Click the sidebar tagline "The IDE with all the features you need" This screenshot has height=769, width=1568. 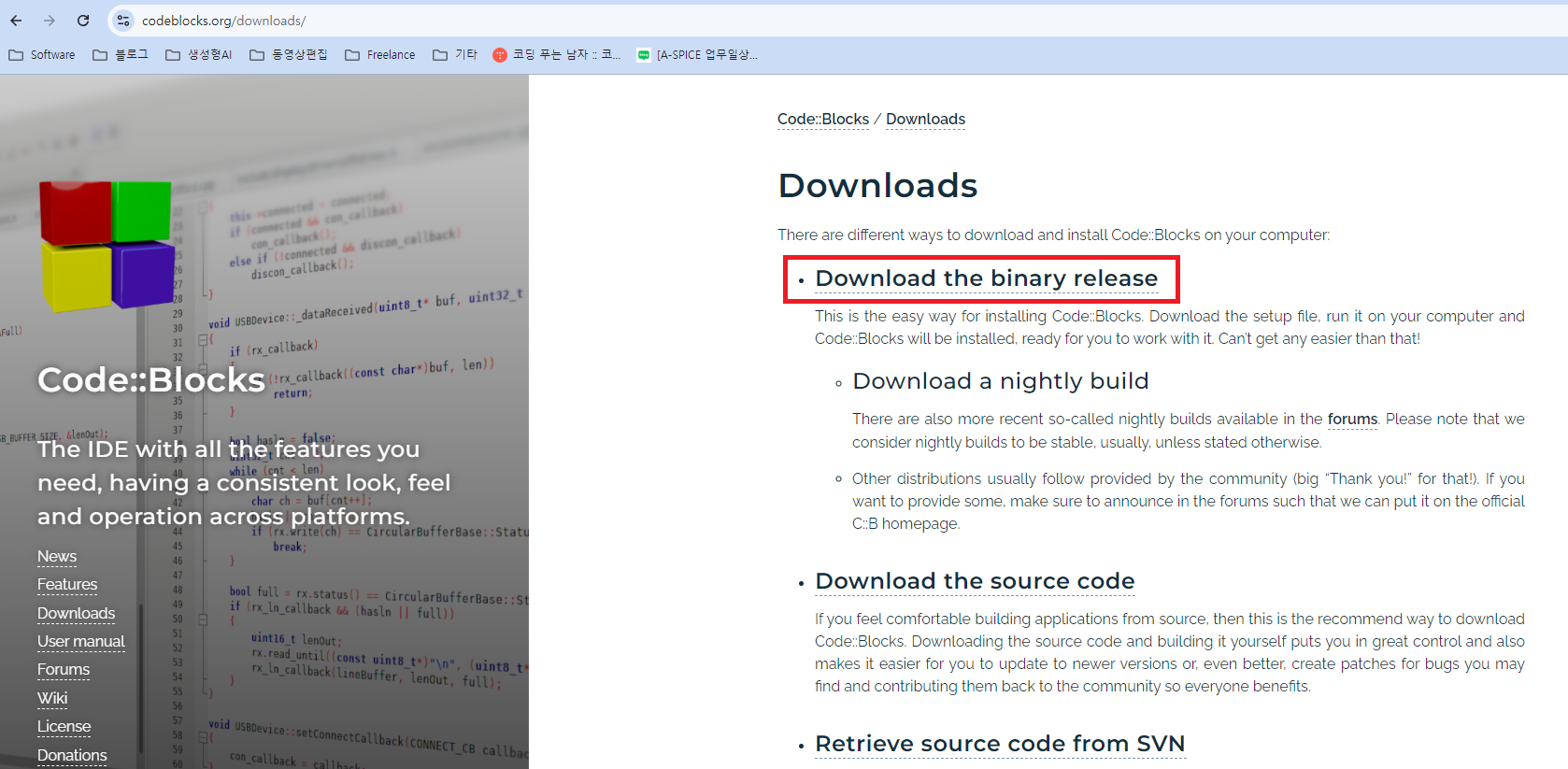pos(244,483)
